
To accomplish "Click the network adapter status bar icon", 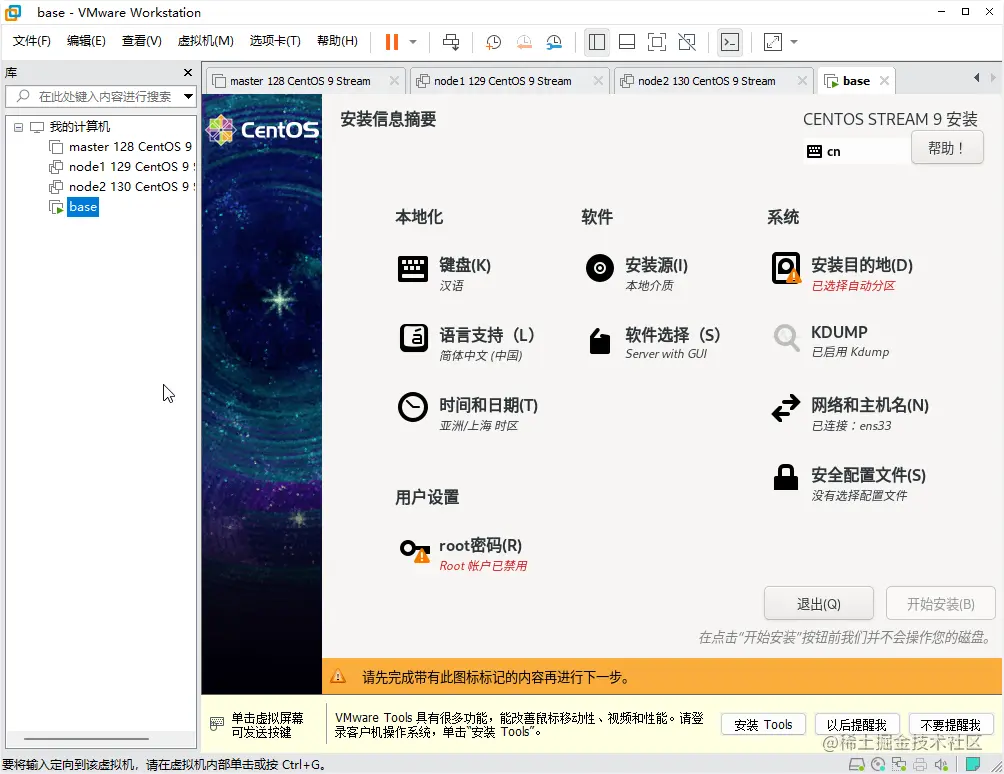I will click(899, 764).
